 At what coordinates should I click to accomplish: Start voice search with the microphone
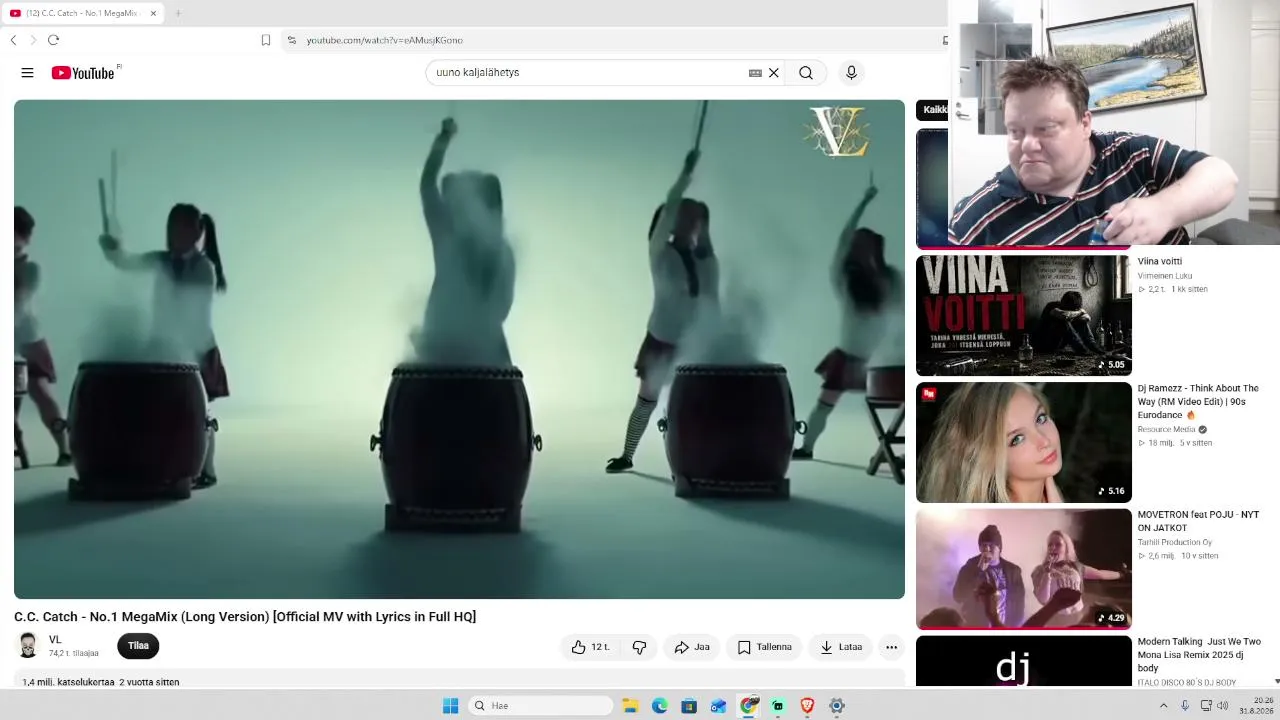(851, 73)
